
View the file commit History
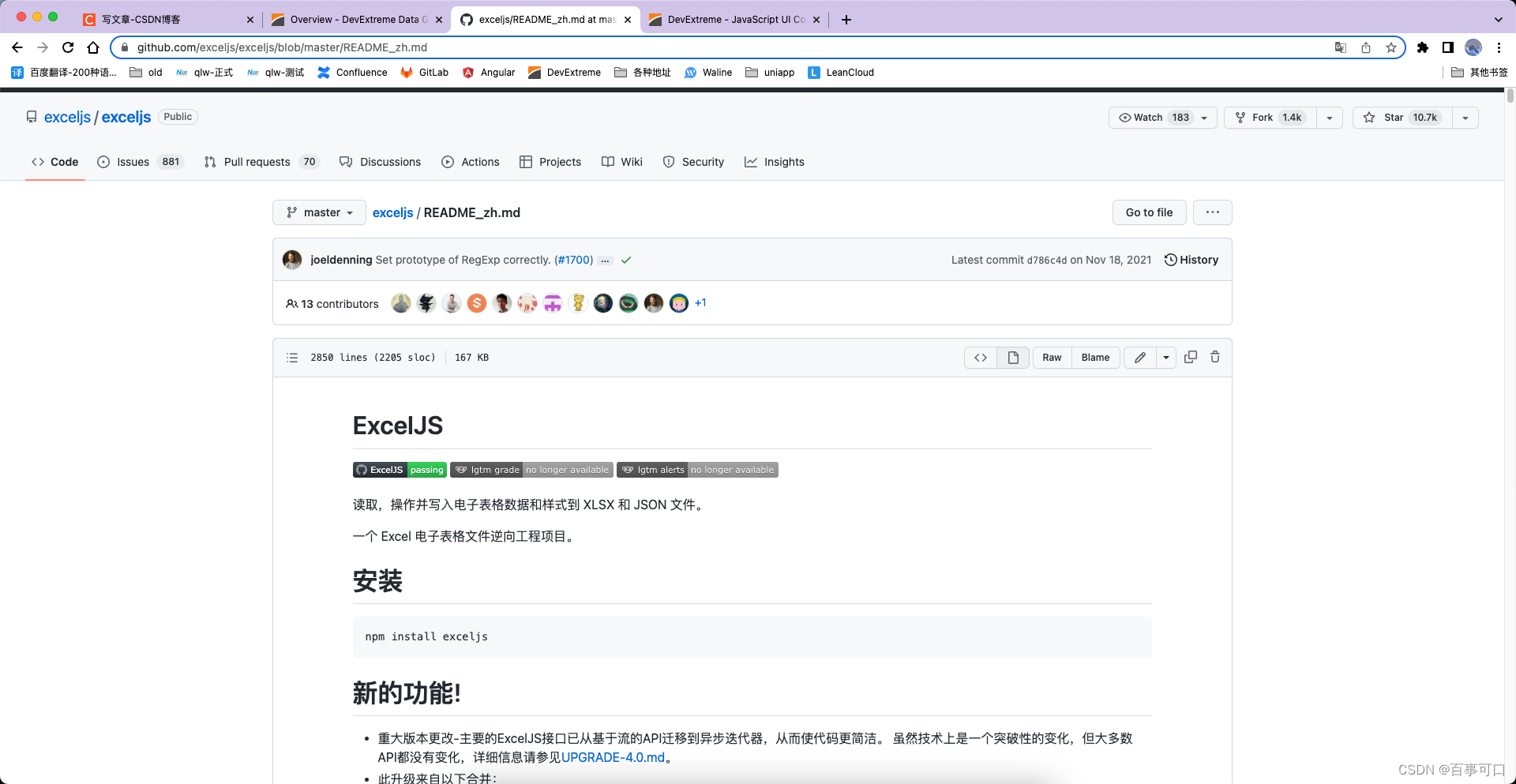1191,260
